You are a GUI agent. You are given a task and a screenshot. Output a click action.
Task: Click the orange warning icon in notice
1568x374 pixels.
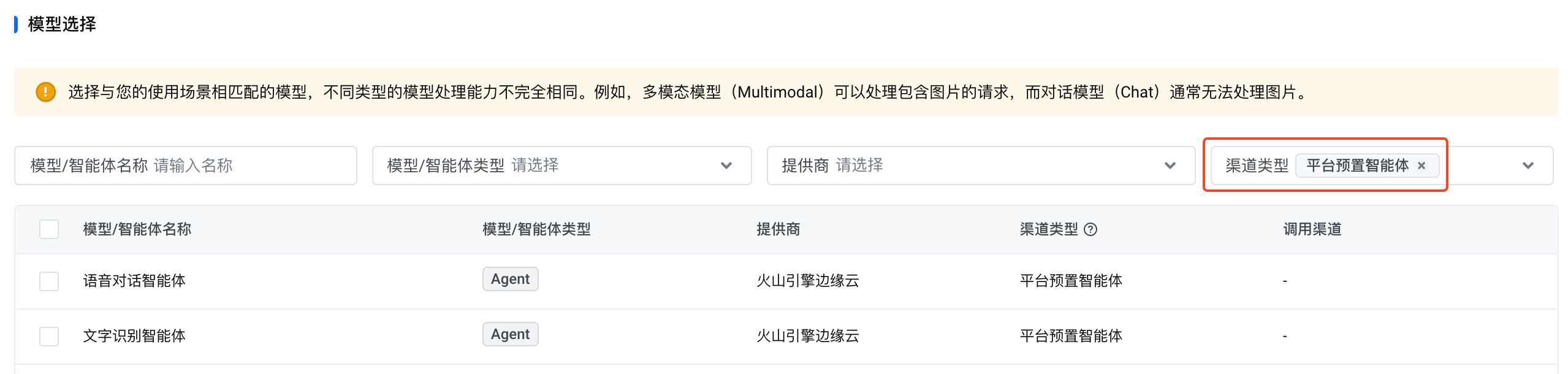(x=45, y=92)
